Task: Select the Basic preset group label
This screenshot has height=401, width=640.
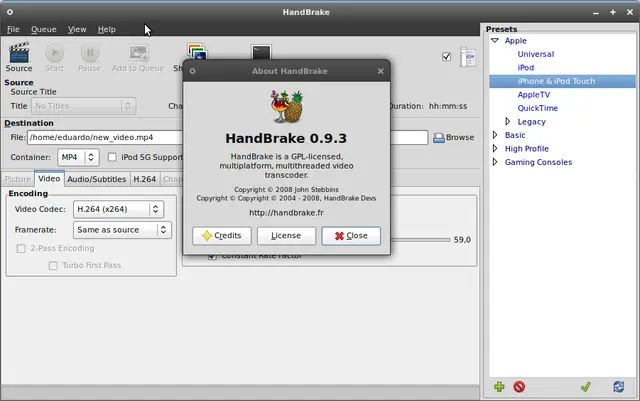Action: pyautogui.click(x=515, y=135)
